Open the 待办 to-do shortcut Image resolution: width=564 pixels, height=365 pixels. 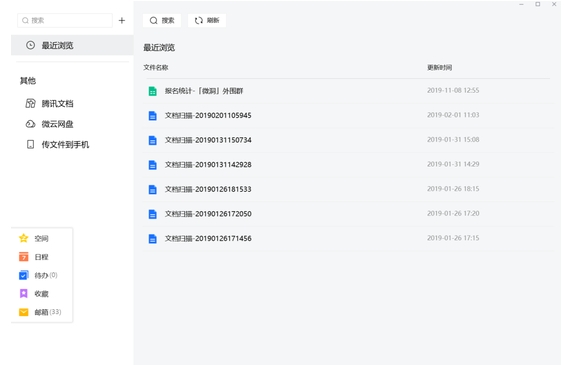pyautogui.click(x=38, y=275)
